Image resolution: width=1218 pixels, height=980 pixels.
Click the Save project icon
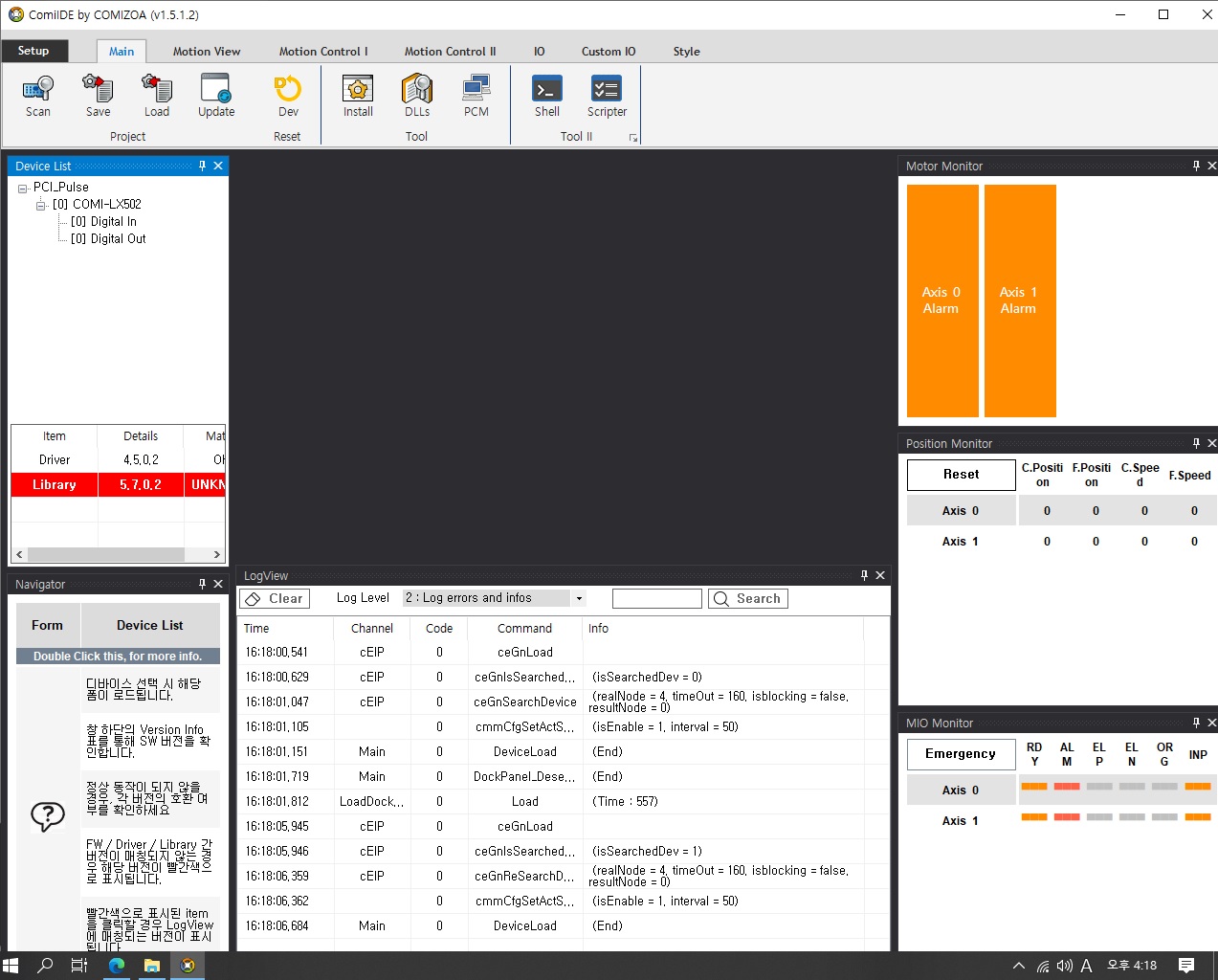98,89
